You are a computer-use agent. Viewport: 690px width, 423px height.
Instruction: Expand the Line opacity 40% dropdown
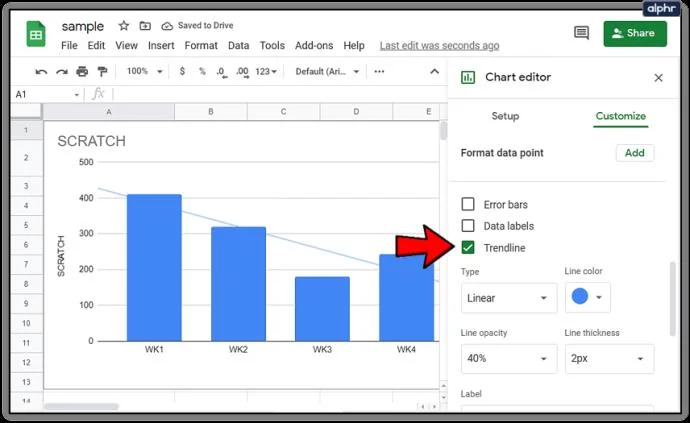509,359
